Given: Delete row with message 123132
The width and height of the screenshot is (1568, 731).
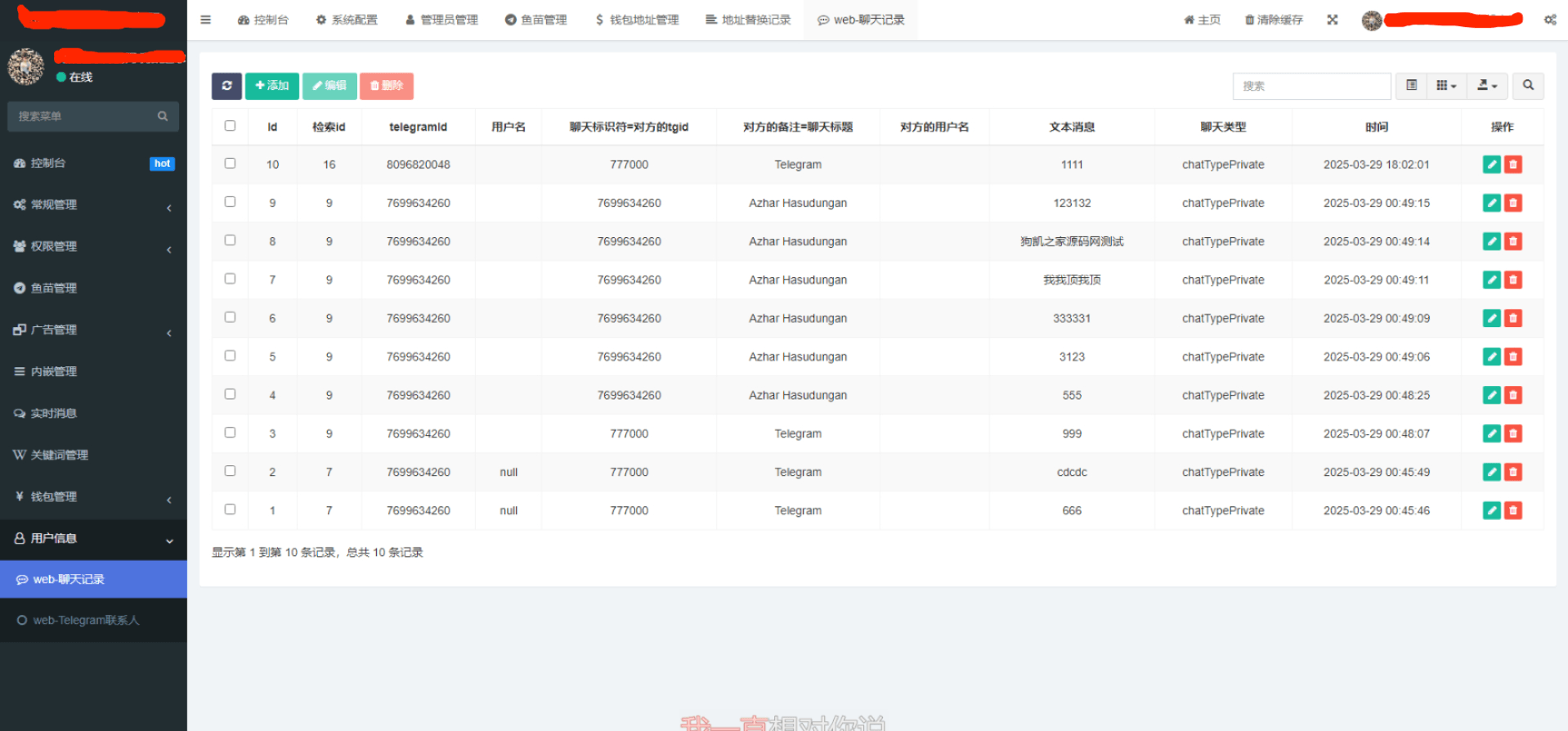Looking at the screenshot, I should coord(1513,203).
